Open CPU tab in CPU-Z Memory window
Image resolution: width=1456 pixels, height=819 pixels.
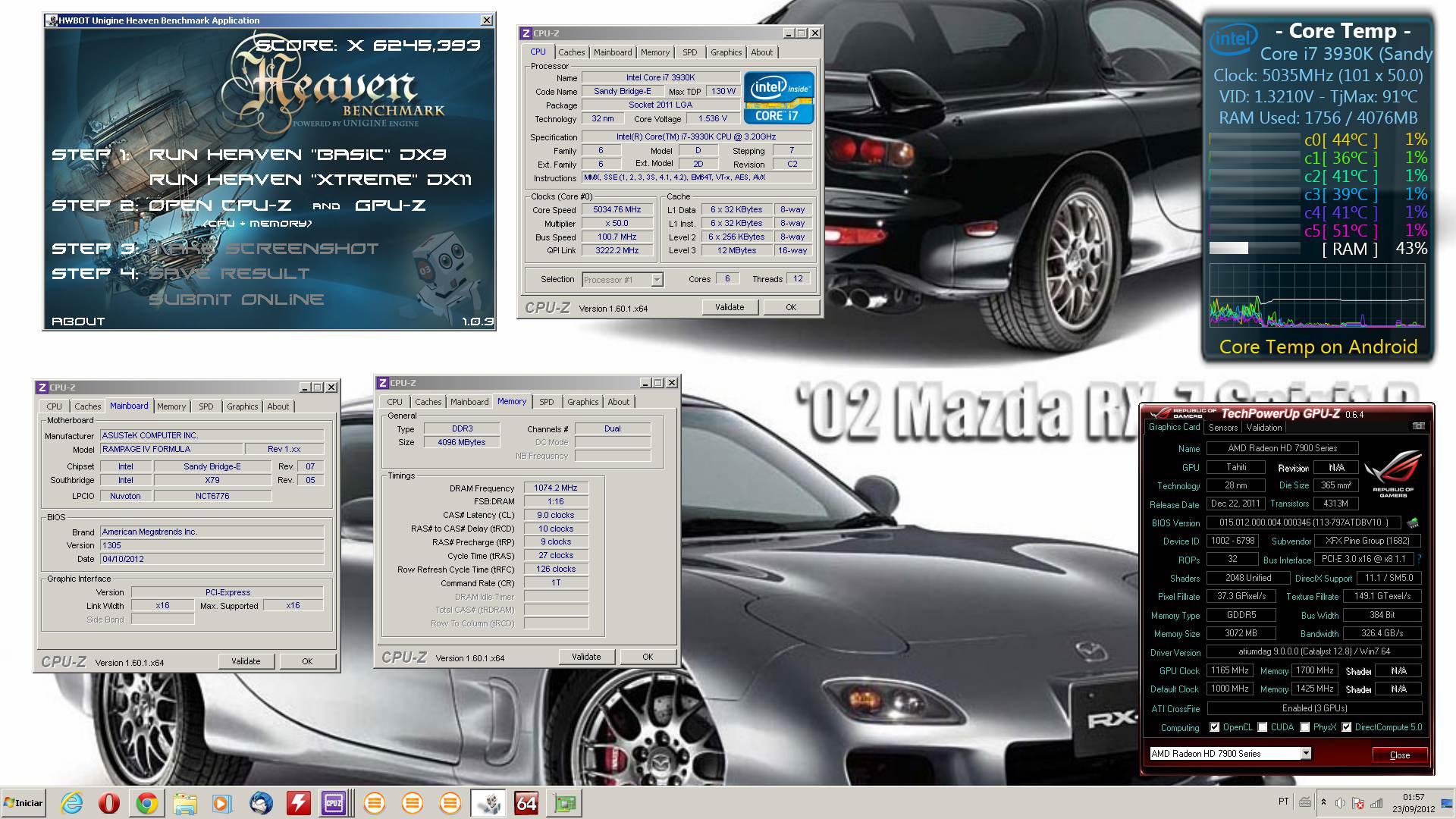click(394, 402)
